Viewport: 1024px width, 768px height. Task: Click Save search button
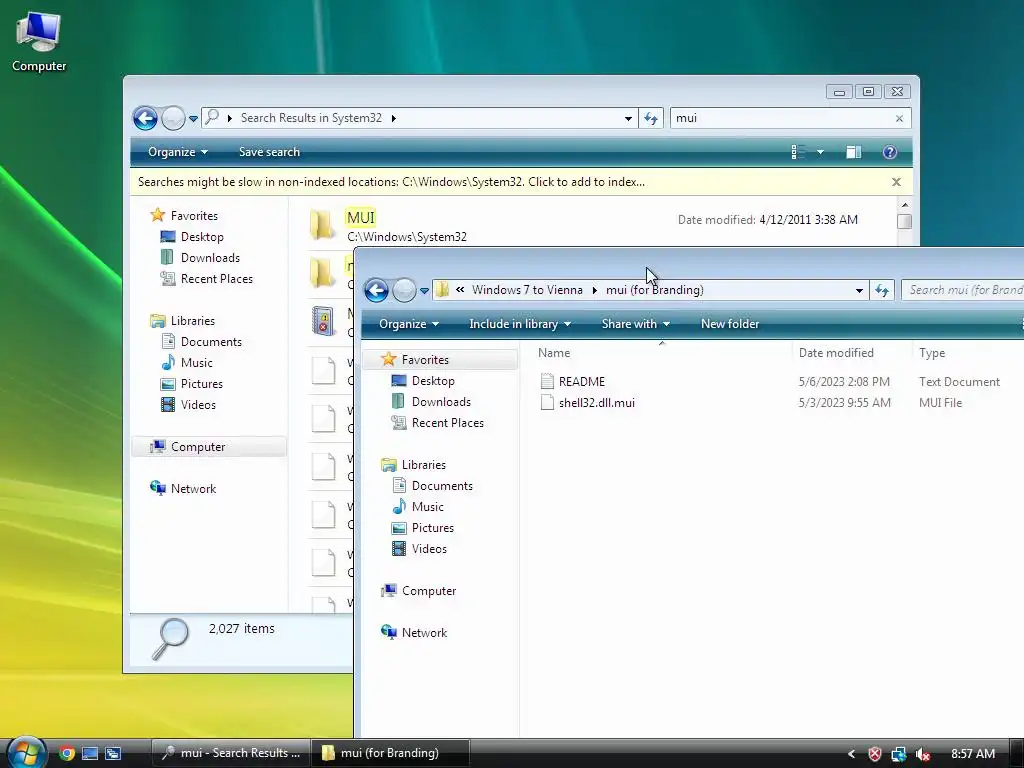269,152
